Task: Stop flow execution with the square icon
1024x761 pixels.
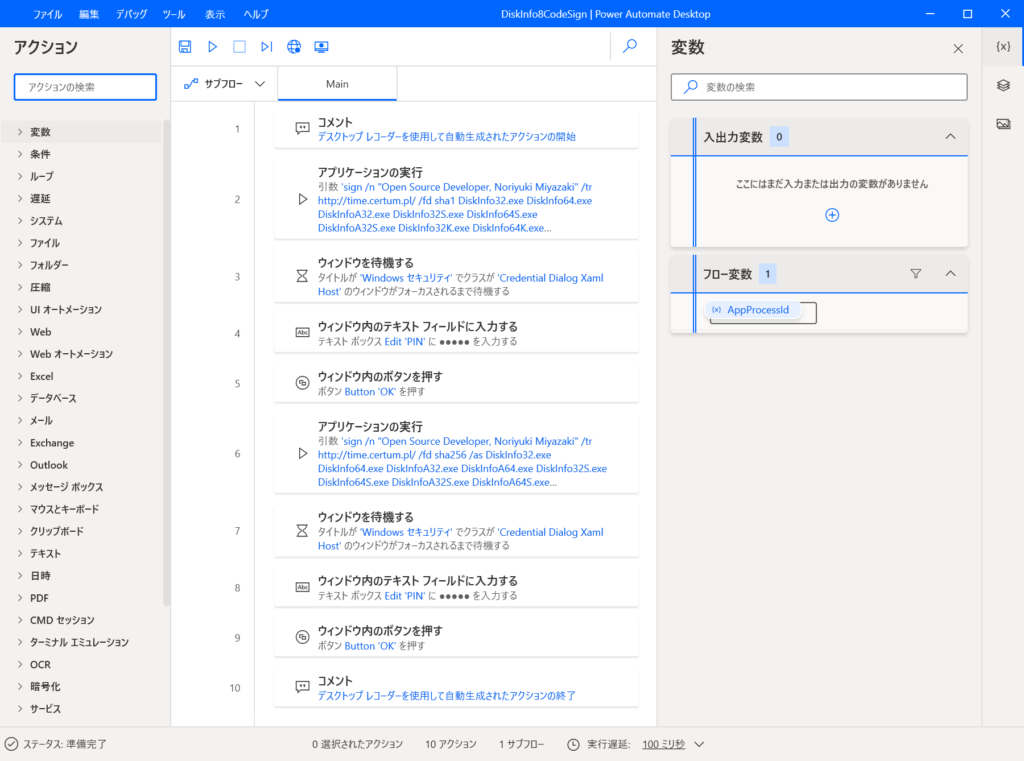Action: click(240, 46)
